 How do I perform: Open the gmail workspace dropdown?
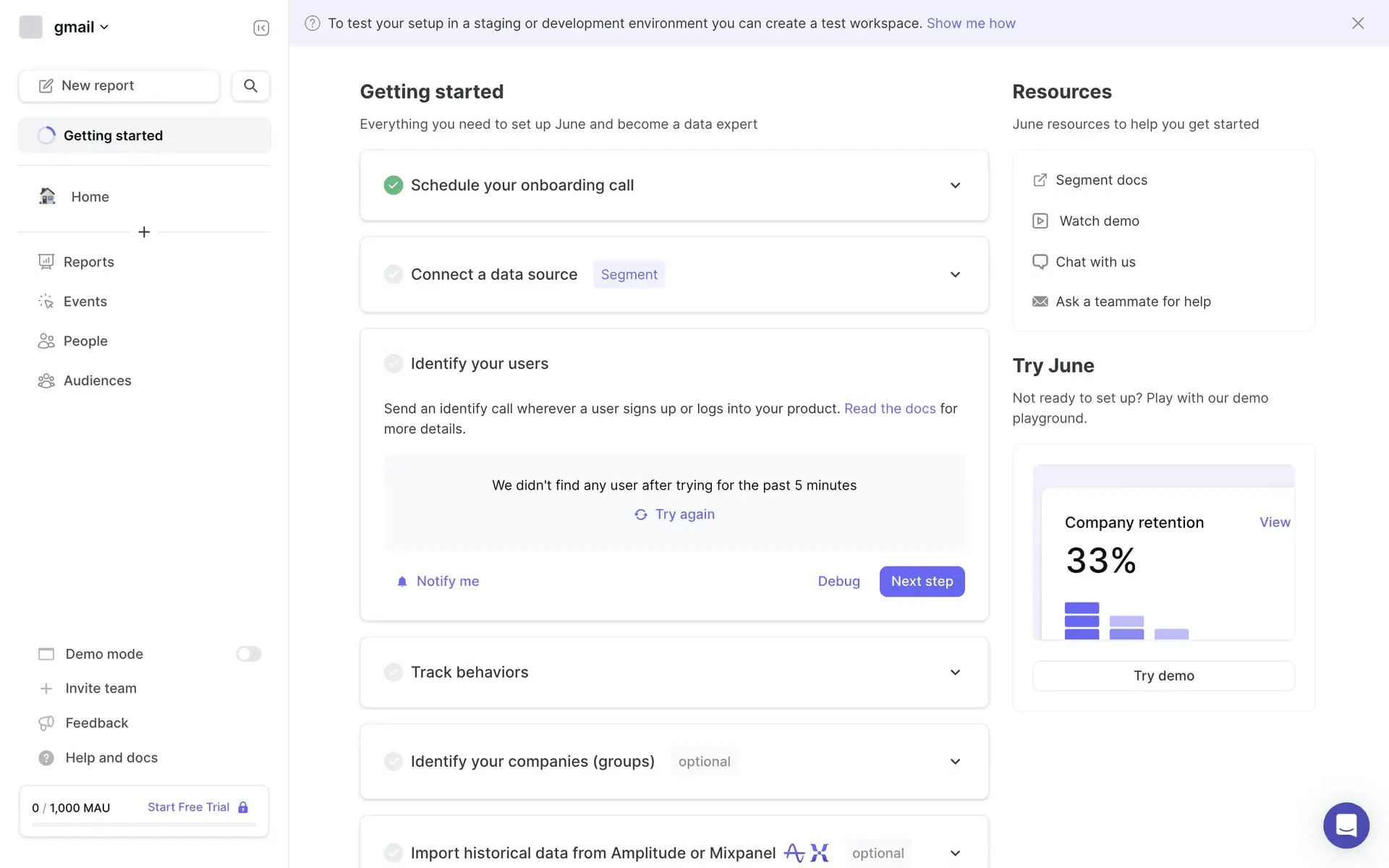[81, 27]
